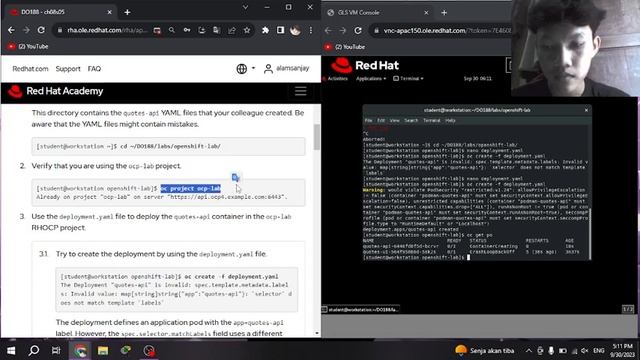Reload the DO188 page in left browser
This screenshot has height=360, width=640.
coord(41,30)
